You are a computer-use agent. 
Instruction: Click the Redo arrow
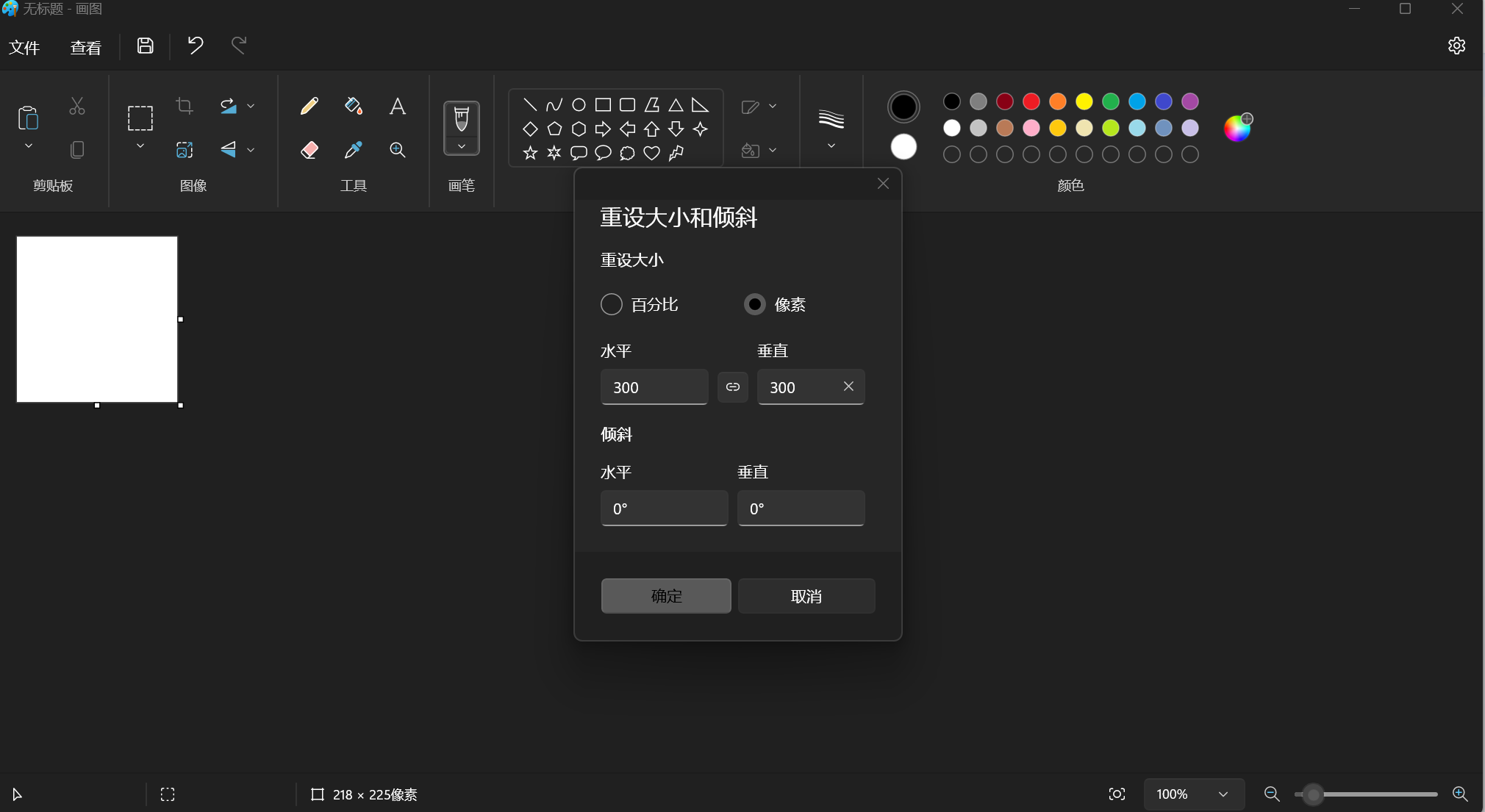point(239,46)
